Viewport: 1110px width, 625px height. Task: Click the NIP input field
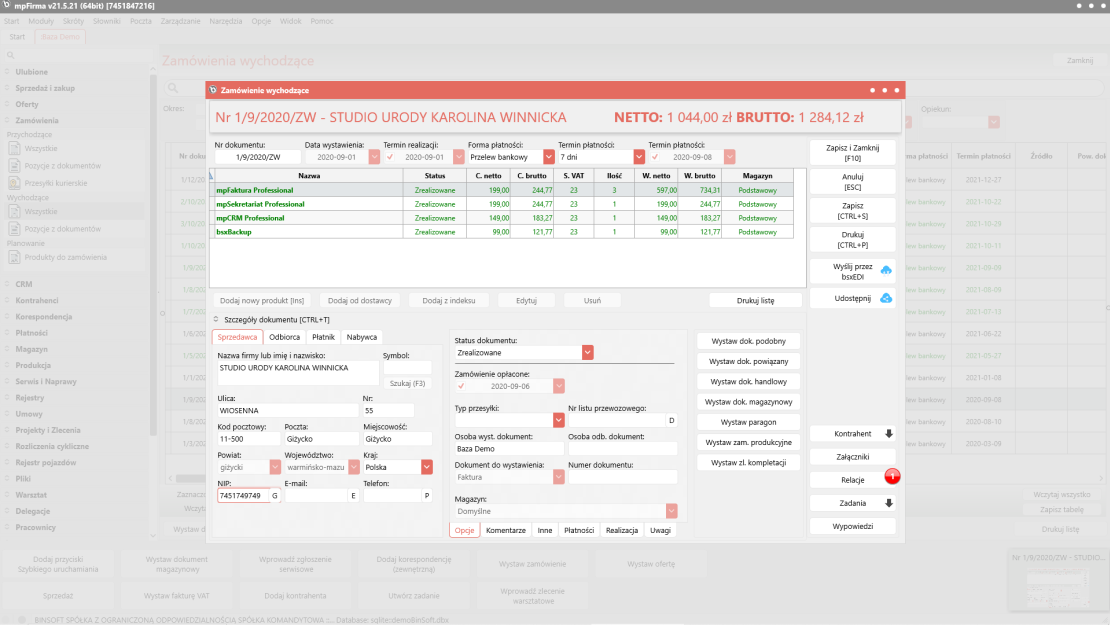click(x=243, y=495)
